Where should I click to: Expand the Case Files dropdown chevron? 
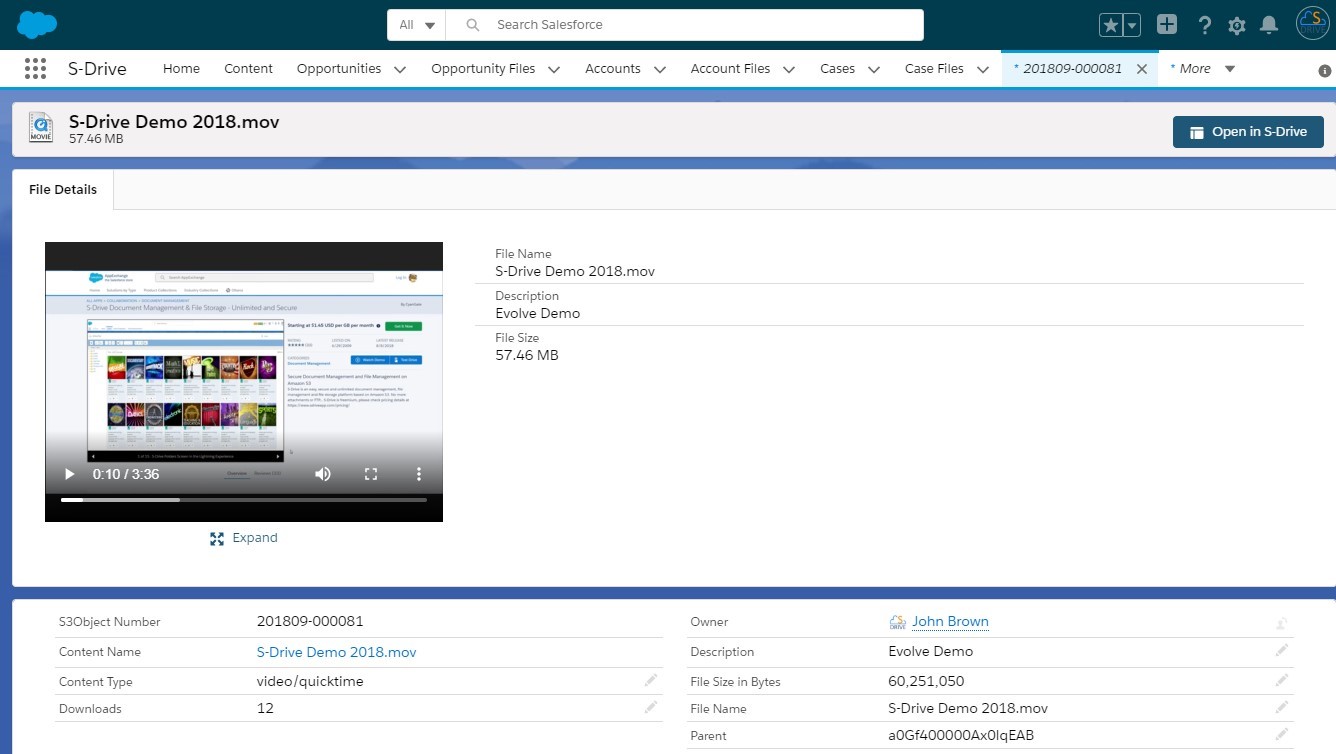(983, 70)
